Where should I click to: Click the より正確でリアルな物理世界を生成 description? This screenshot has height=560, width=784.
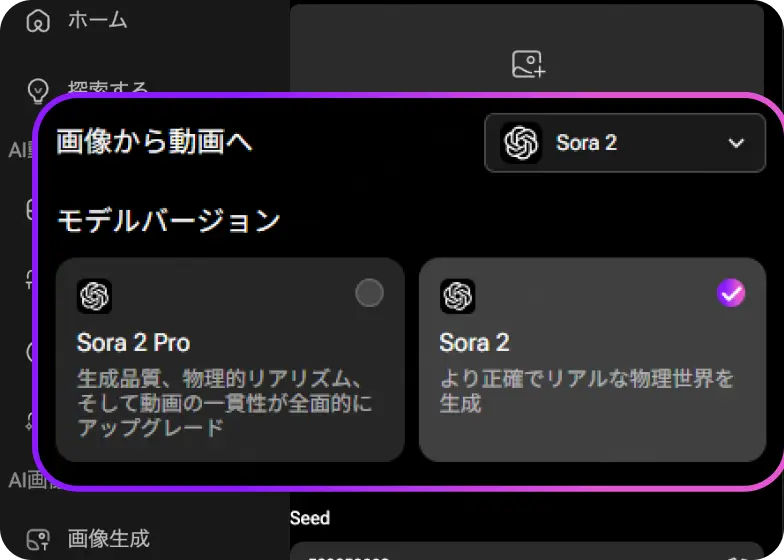pyautogui.click(x=587, y=391)
